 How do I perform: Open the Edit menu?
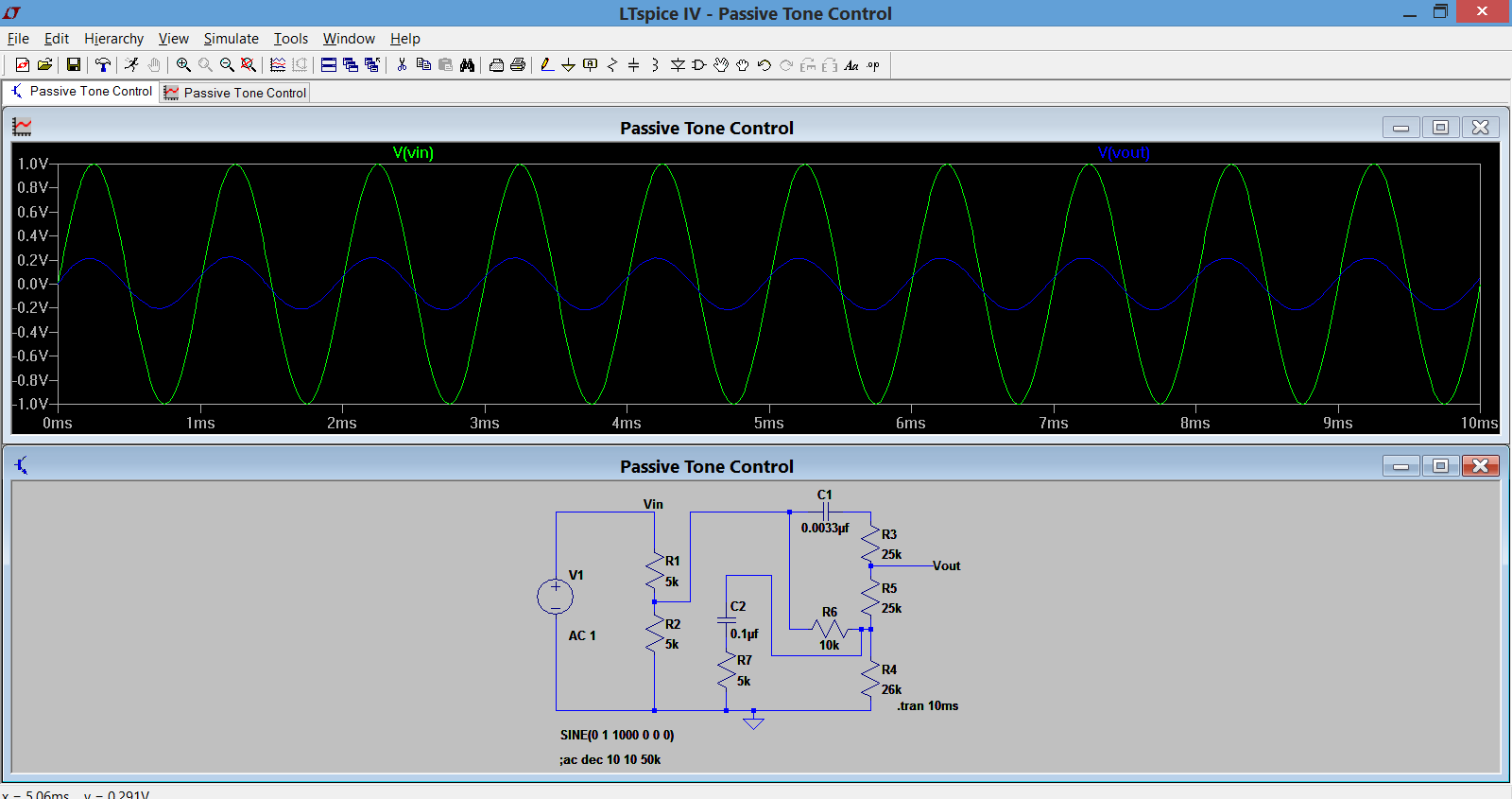(57, 39)
